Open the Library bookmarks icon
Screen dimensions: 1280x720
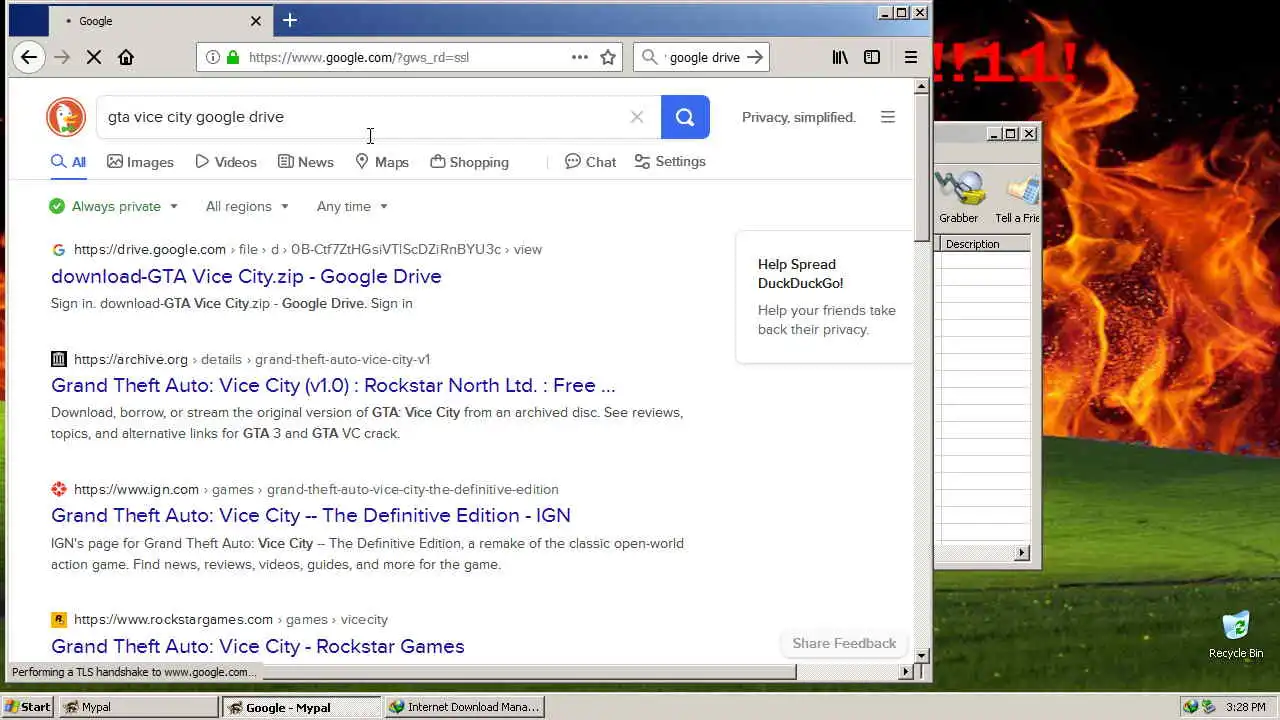tap(840, 57)
